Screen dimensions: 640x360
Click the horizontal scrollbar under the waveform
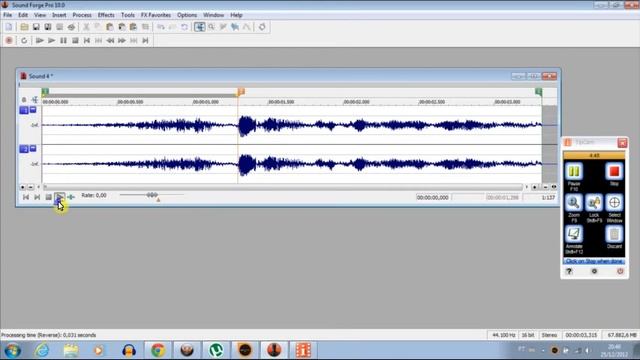[x=283, y=187]
